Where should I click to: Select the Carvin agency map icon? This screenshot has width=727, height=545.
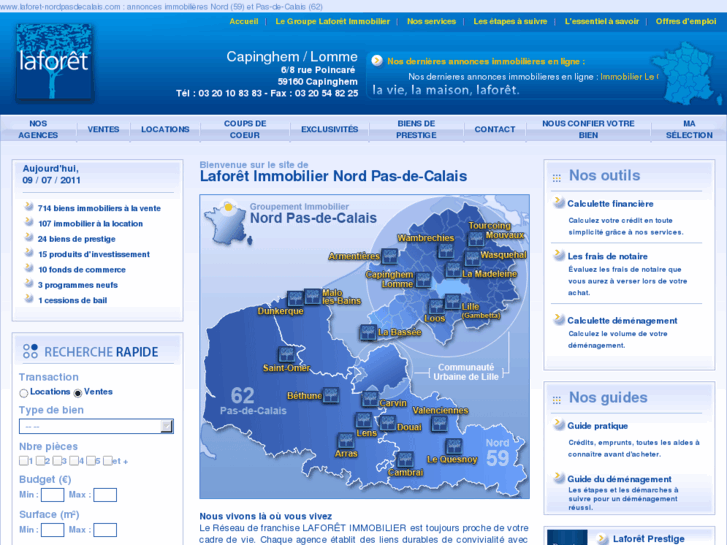370,399
